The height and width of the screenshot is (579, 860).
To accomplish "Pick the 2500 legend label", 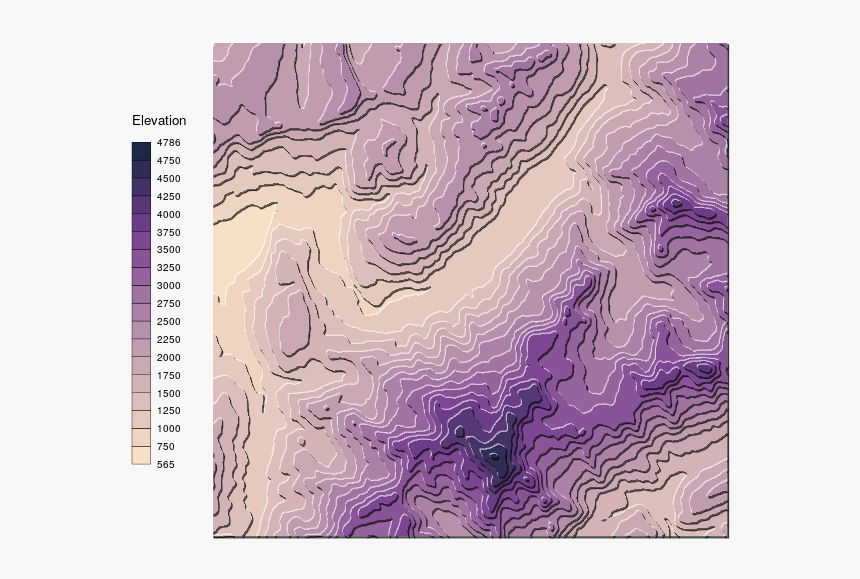I will [x=168, y=322].
